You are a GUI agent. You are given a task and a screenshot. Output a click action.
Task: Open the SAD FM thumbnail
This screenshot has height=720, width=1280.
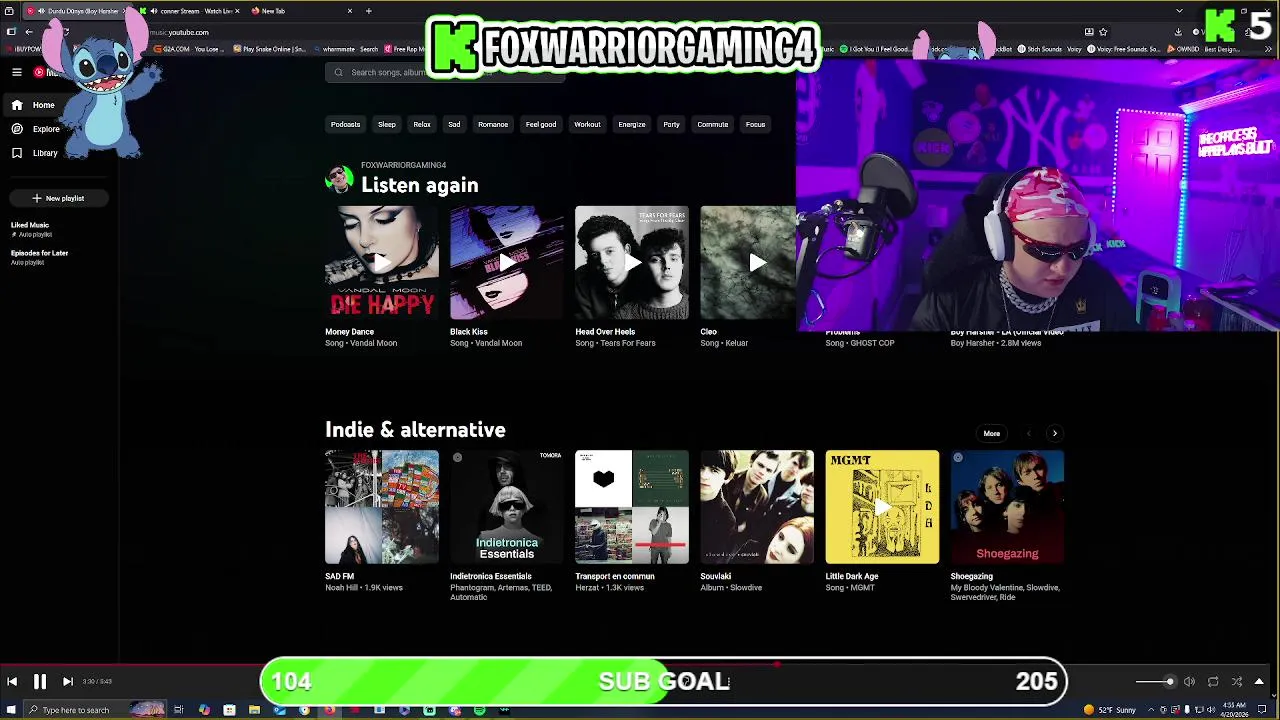382,507
